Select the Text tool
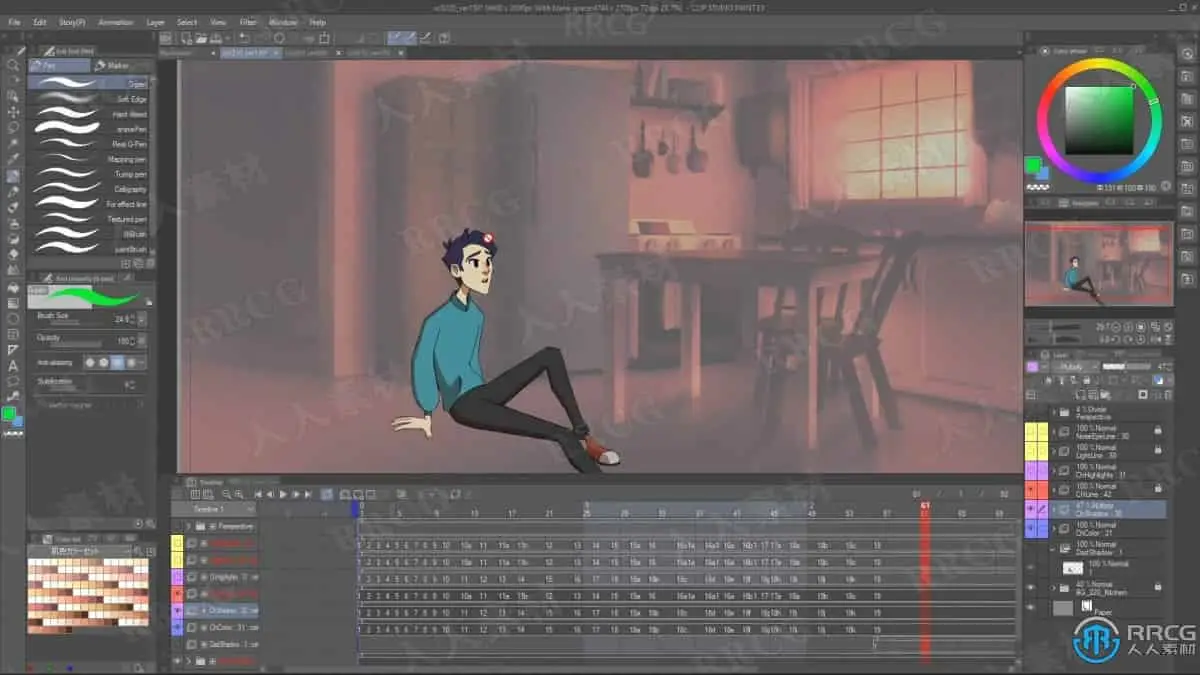Viewport: 1200px width, 675px height. pos(13,367)
